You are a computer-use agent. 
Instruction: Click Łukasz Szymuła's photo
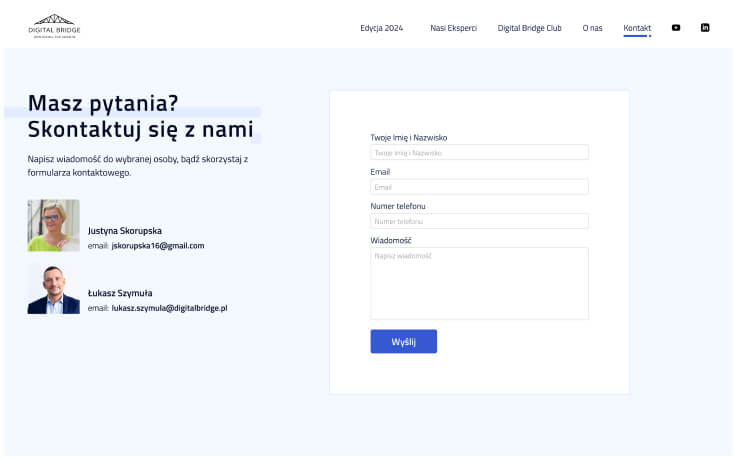click(x=53, y=290)
